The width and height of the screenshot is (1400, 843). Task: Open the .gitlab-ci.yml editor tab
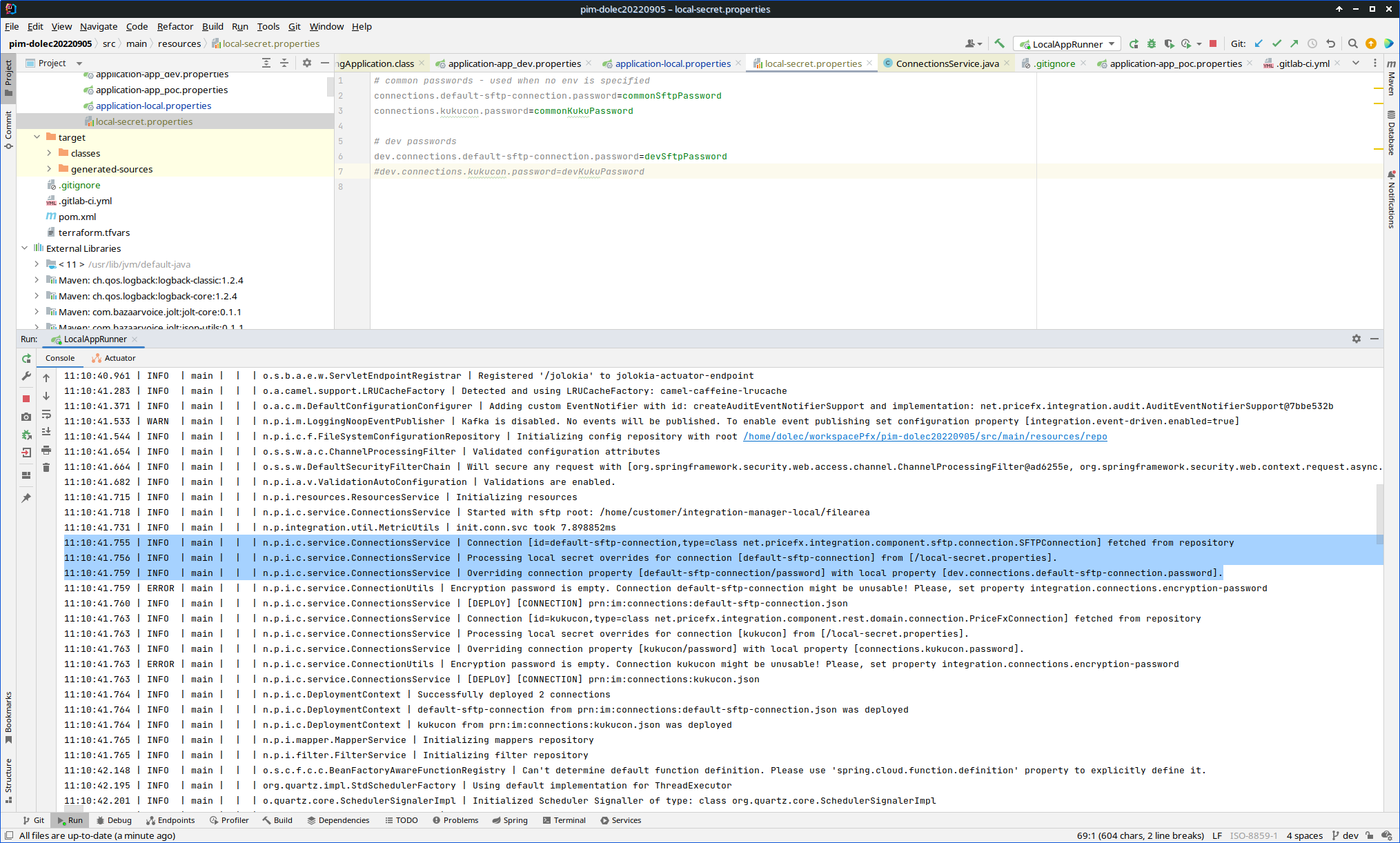point(1302,63)
